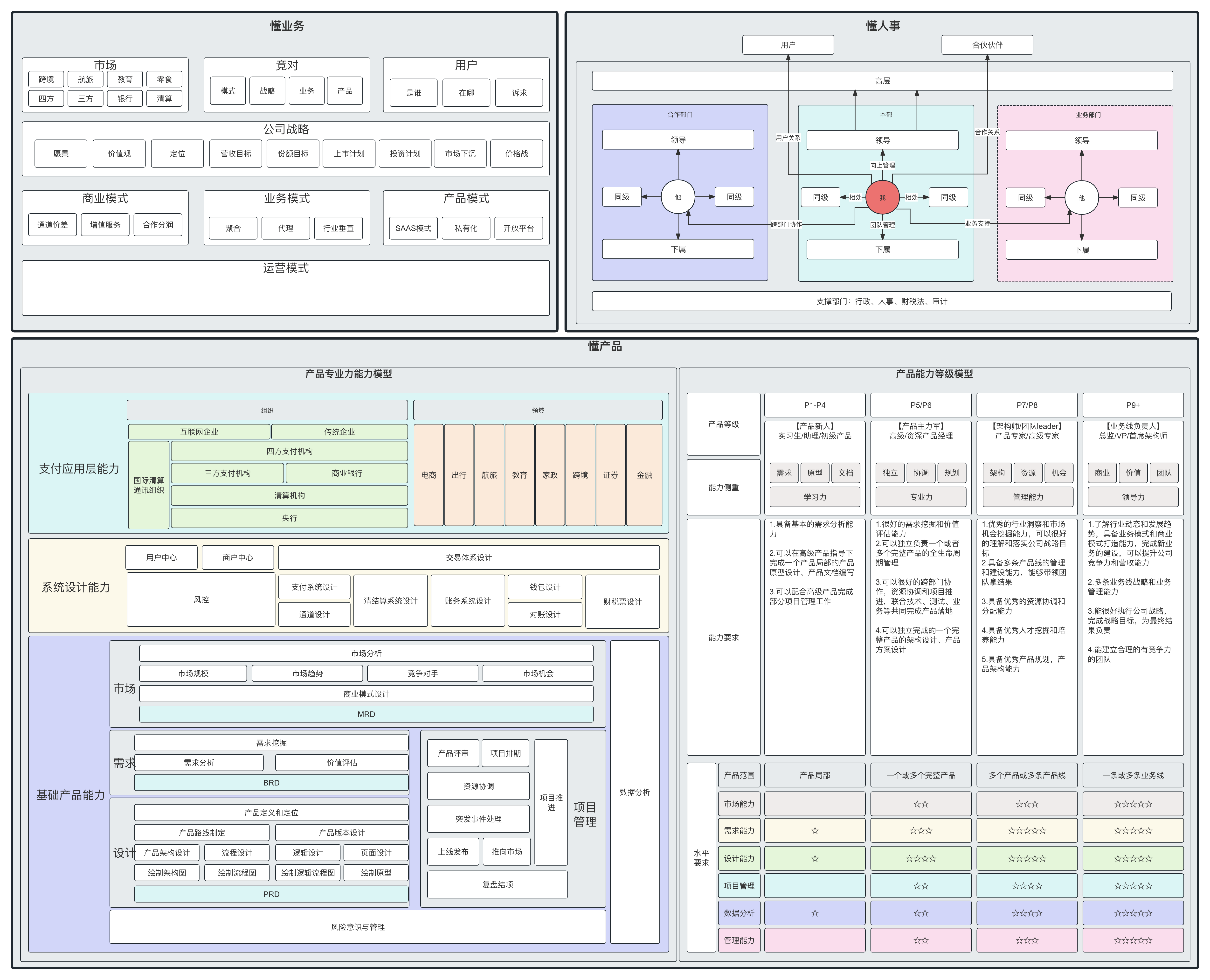
Task: Click the 高层 bar in 懂人事
Action: tap(882, 81)
